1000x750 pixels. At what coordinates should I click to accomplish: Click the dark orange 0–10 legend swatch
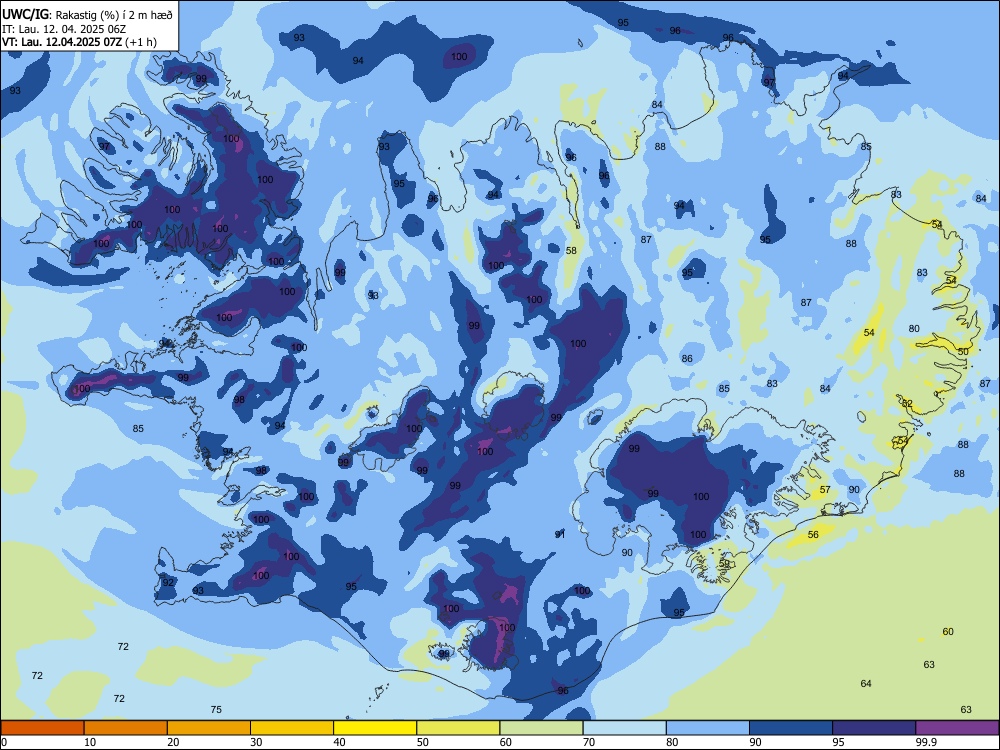(x=42, y=728)
